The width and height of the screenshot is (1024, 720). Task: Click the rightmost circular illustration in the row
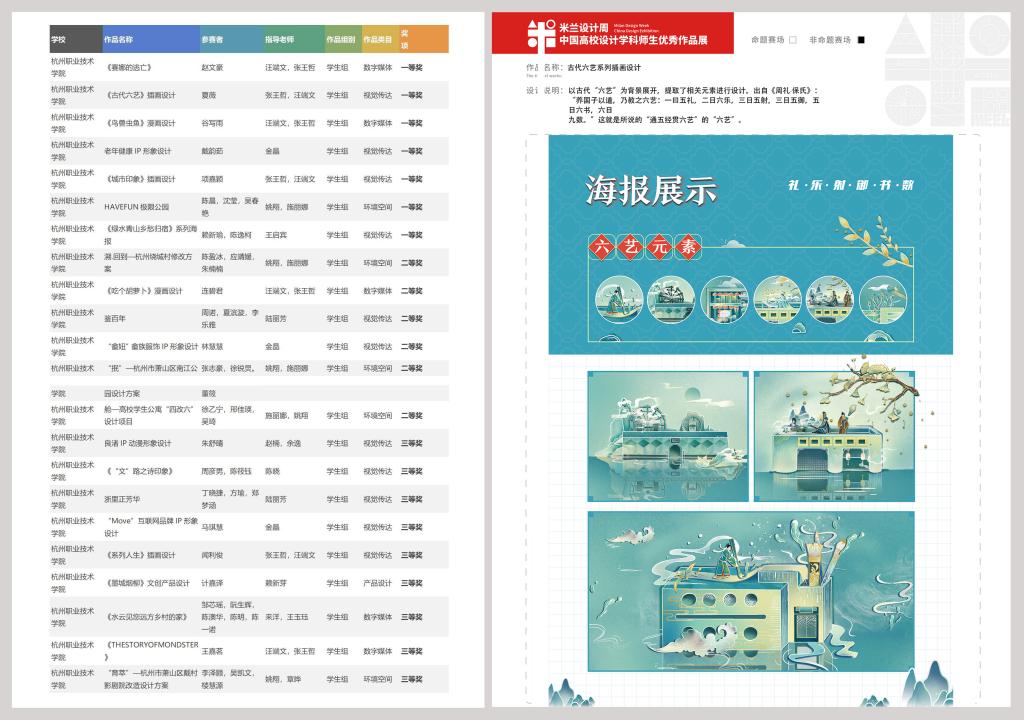coord(883,299)
